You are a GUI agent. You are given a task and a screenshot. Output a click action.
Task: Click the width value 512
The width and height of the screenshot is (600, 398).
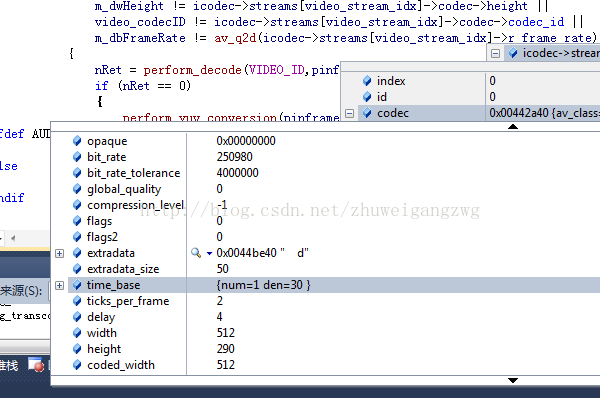tap(225, 333)
